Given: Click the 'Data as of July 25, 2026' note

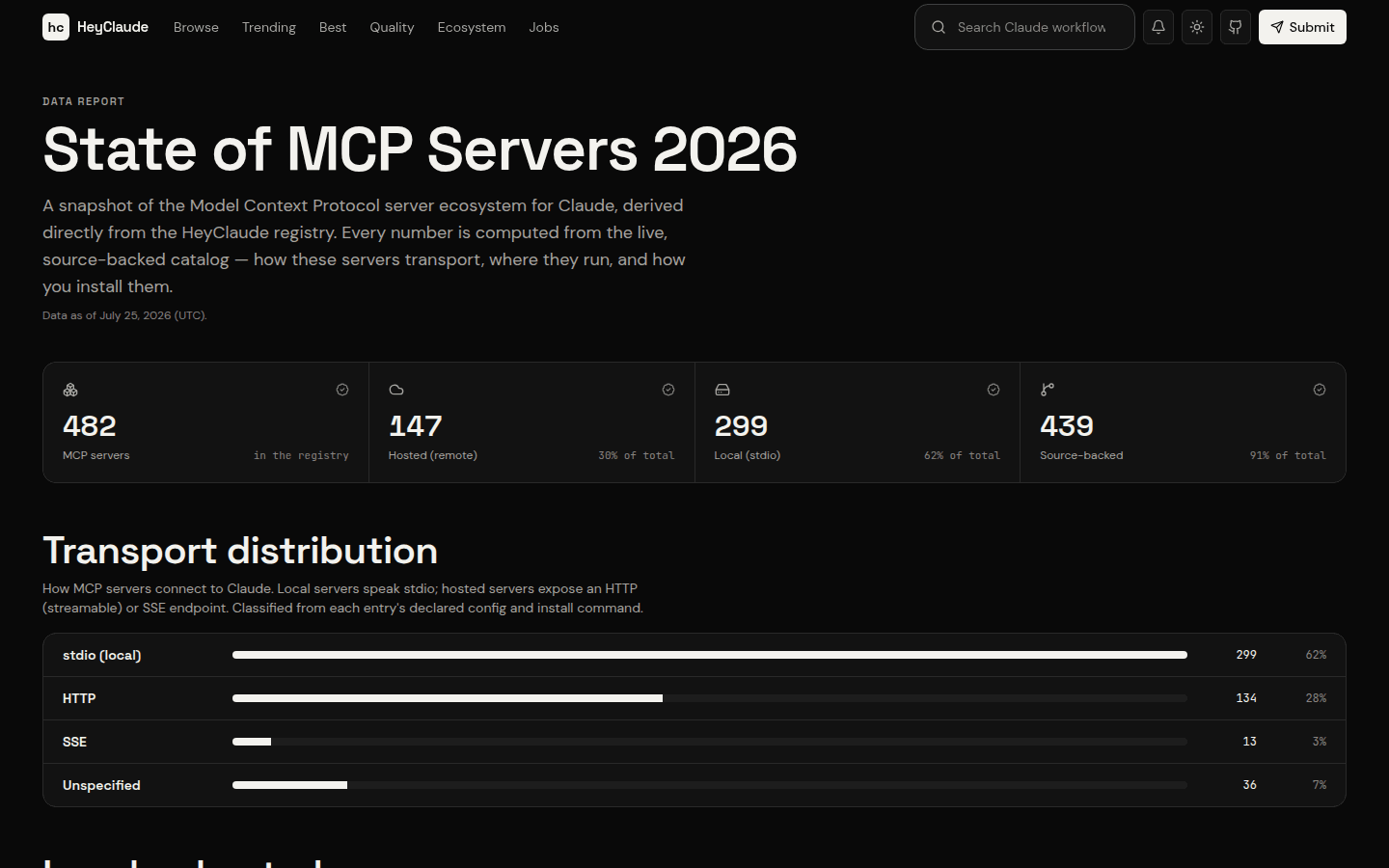Looking at the screenshot, I should 124,315.
